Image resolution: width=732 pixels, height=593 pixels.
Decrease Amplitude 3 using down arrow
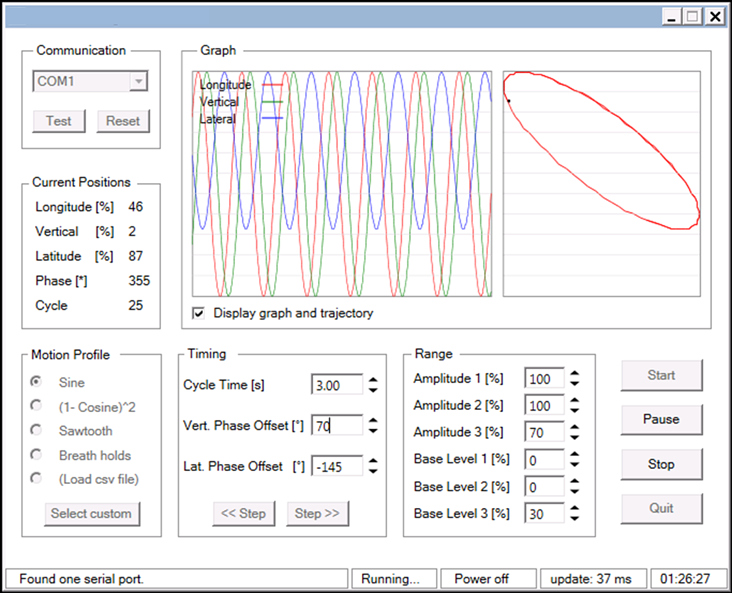point(575,436)
